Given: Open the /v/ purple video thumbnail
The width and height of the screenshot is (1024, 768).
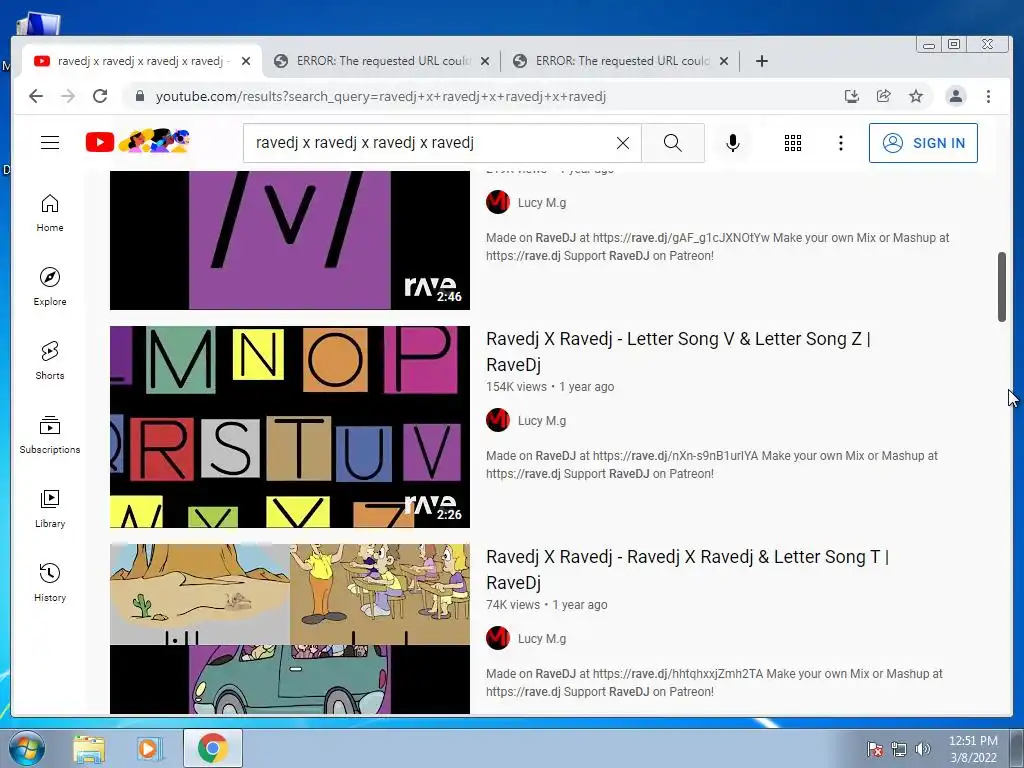Looking at the screenshot, I should coord(289,240).
